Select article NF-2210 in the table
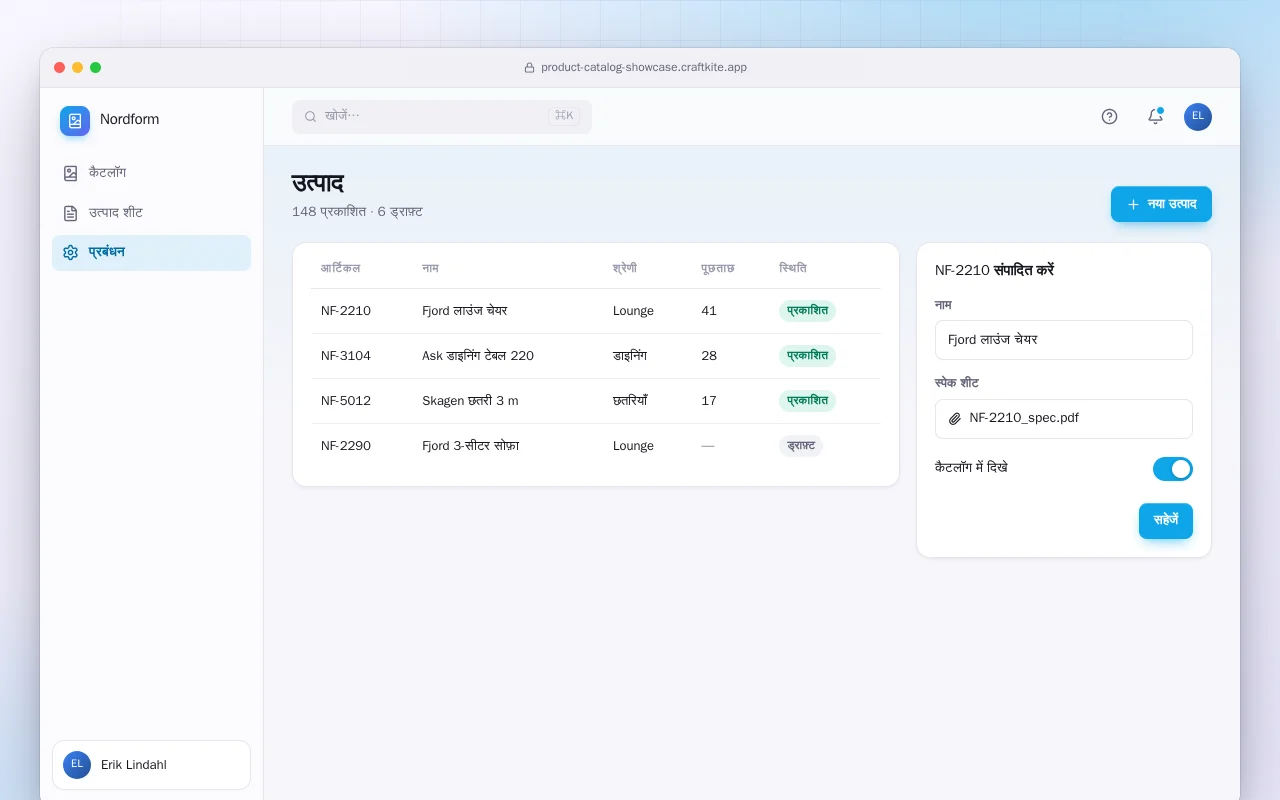 [346, 311]
